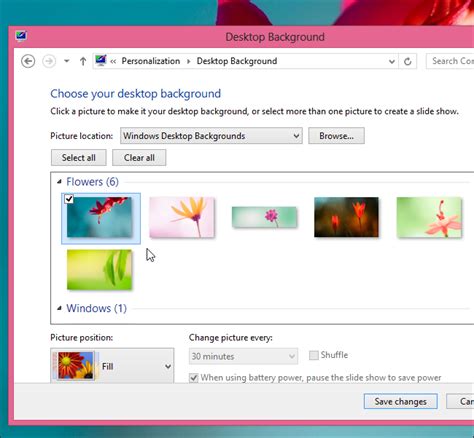Click the Choose your desktop background heading
This screenshot has width=474, height=438.
point(136,94)
